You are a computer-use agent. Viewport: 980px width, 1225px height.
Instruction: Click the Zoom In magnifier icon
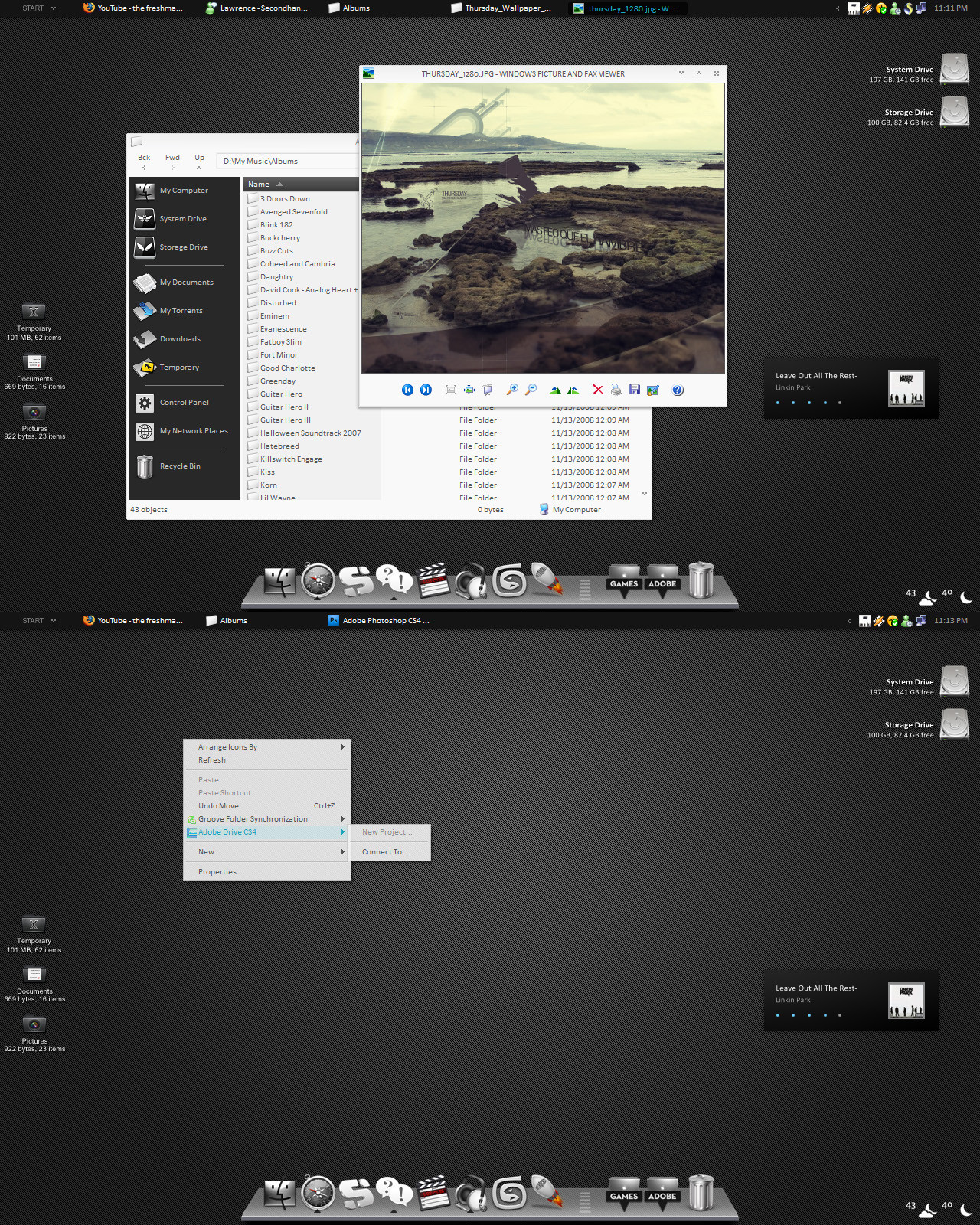point(512,390)
